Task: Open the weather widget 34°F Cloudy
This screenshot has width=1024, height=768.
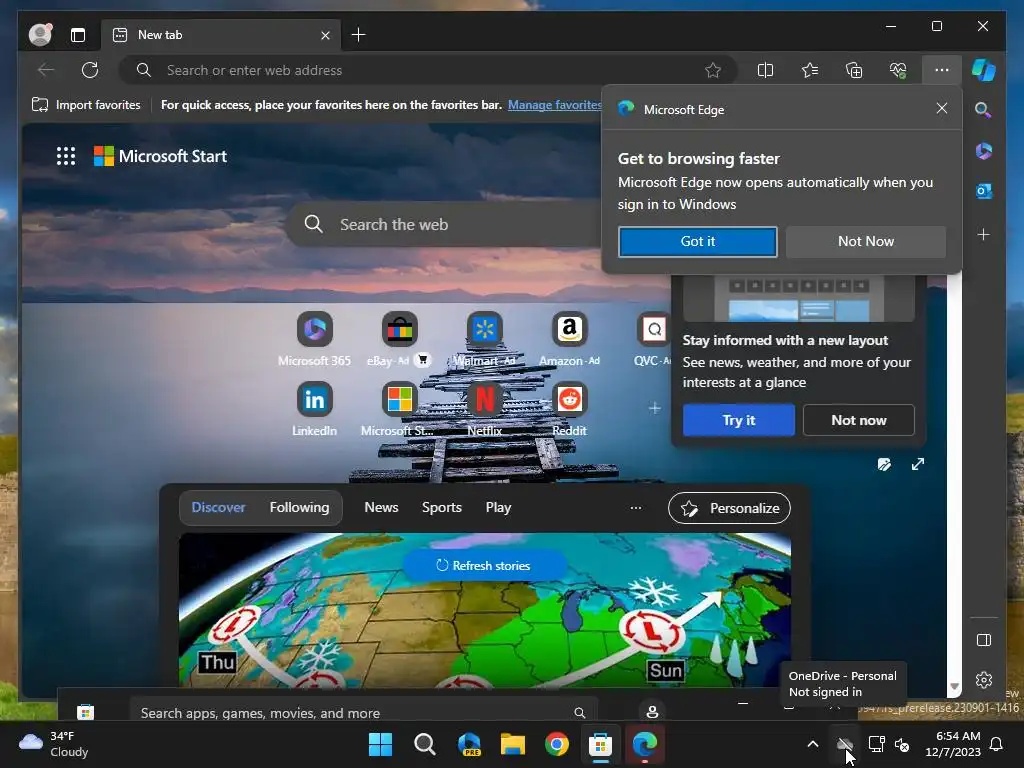Action: [x=54, y=744]
